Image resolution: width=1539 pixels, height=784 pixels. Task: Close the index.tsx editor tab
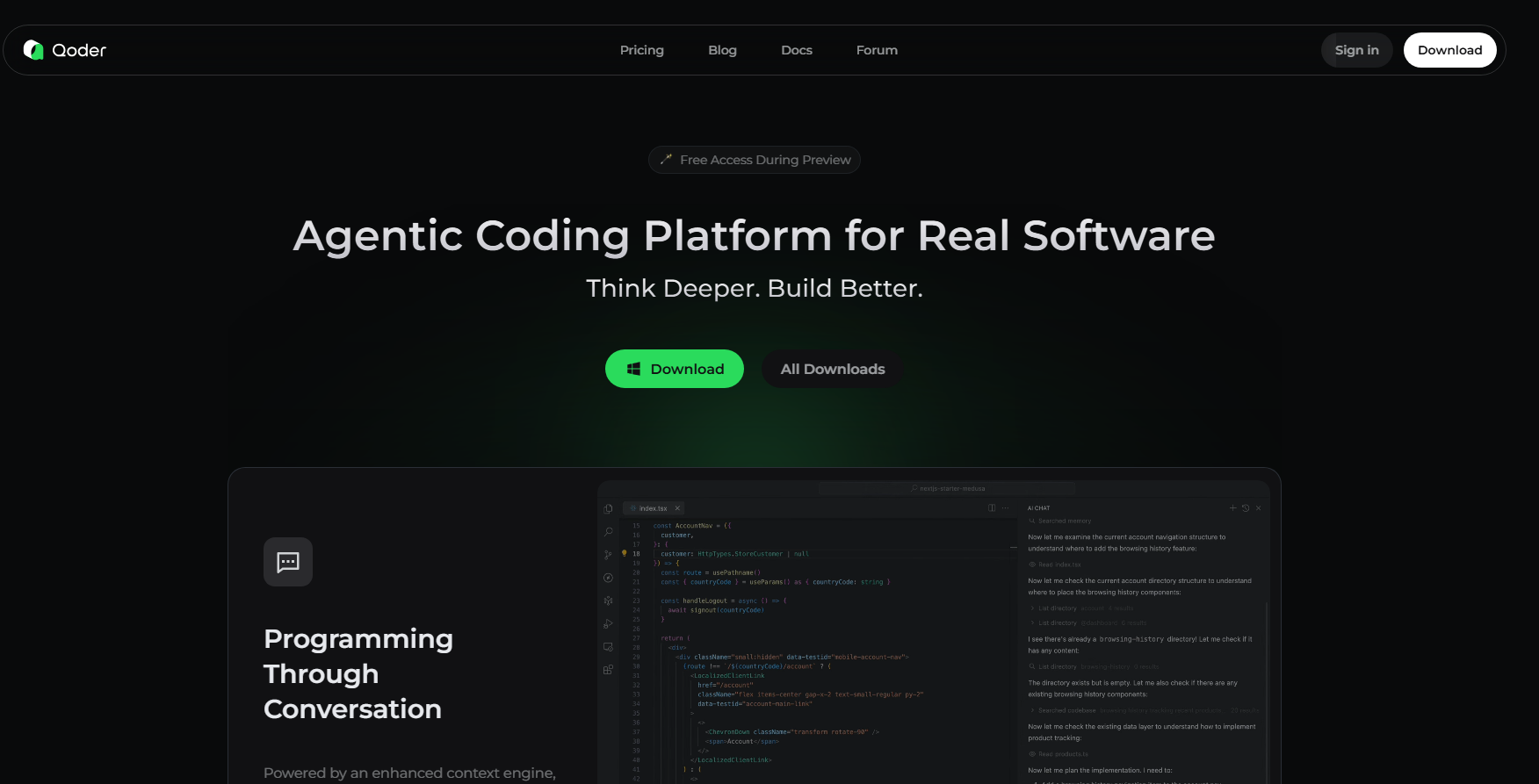pyautogui.click(x=677, y=508)
